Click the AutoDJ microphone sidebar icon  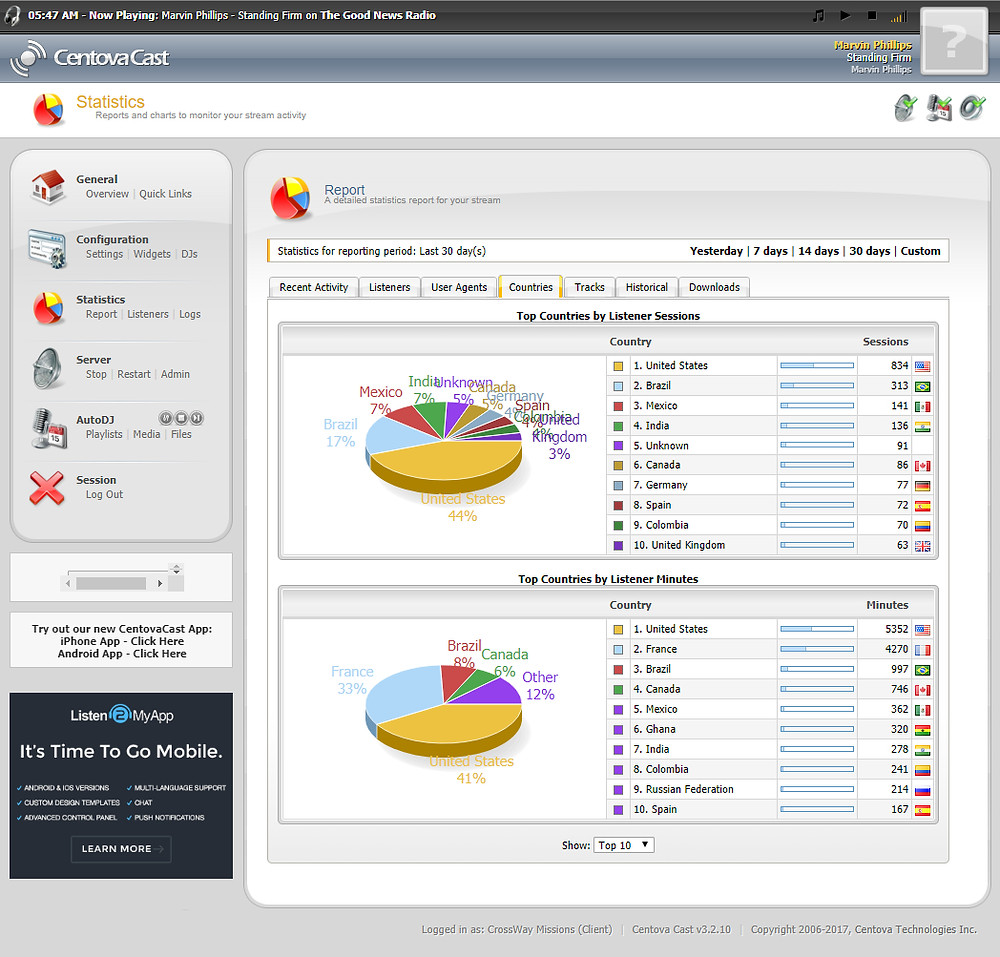tap(48, 428)
